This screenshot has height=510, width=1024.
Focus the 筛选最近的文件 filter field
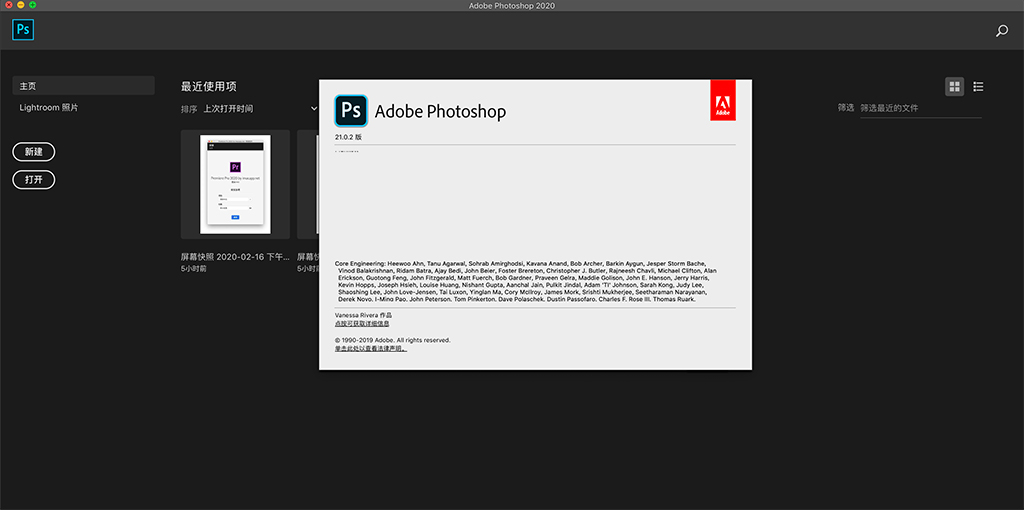tap(920, 108)
